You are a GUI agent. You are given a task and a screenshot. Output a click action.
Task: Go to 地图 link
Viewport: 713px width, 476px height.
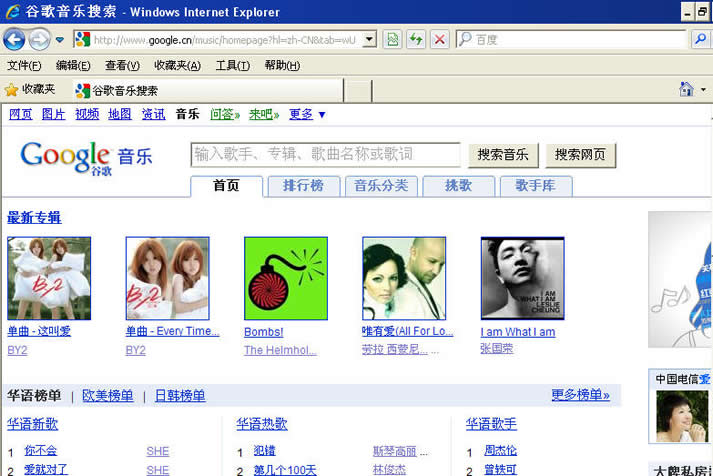(x=120, y=114)
